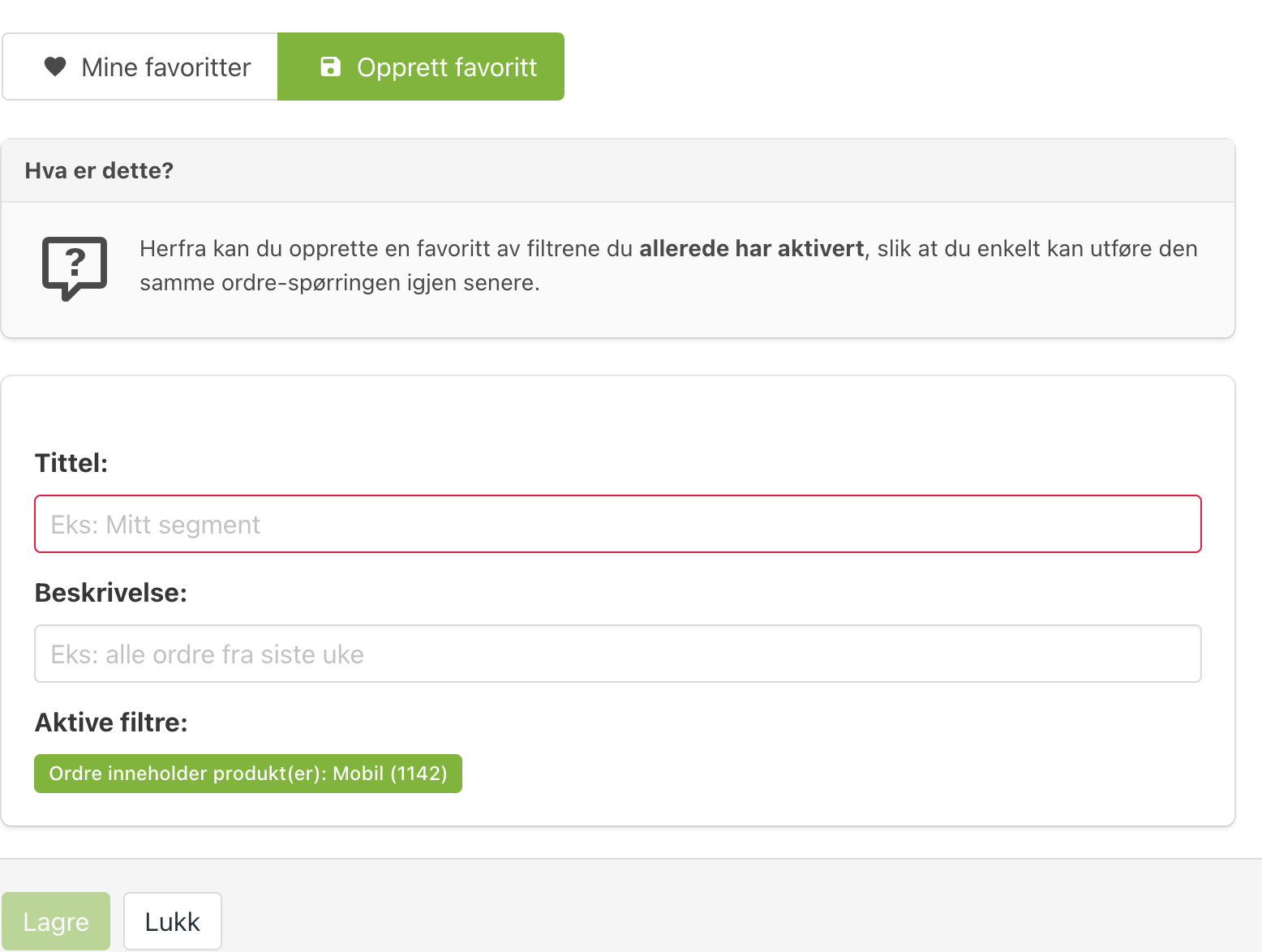Image resolution: width=1262 pixels, height=952 pixels.
Task: Click the bold text allerede har aktivert
Action: click(x=752, y=248)
